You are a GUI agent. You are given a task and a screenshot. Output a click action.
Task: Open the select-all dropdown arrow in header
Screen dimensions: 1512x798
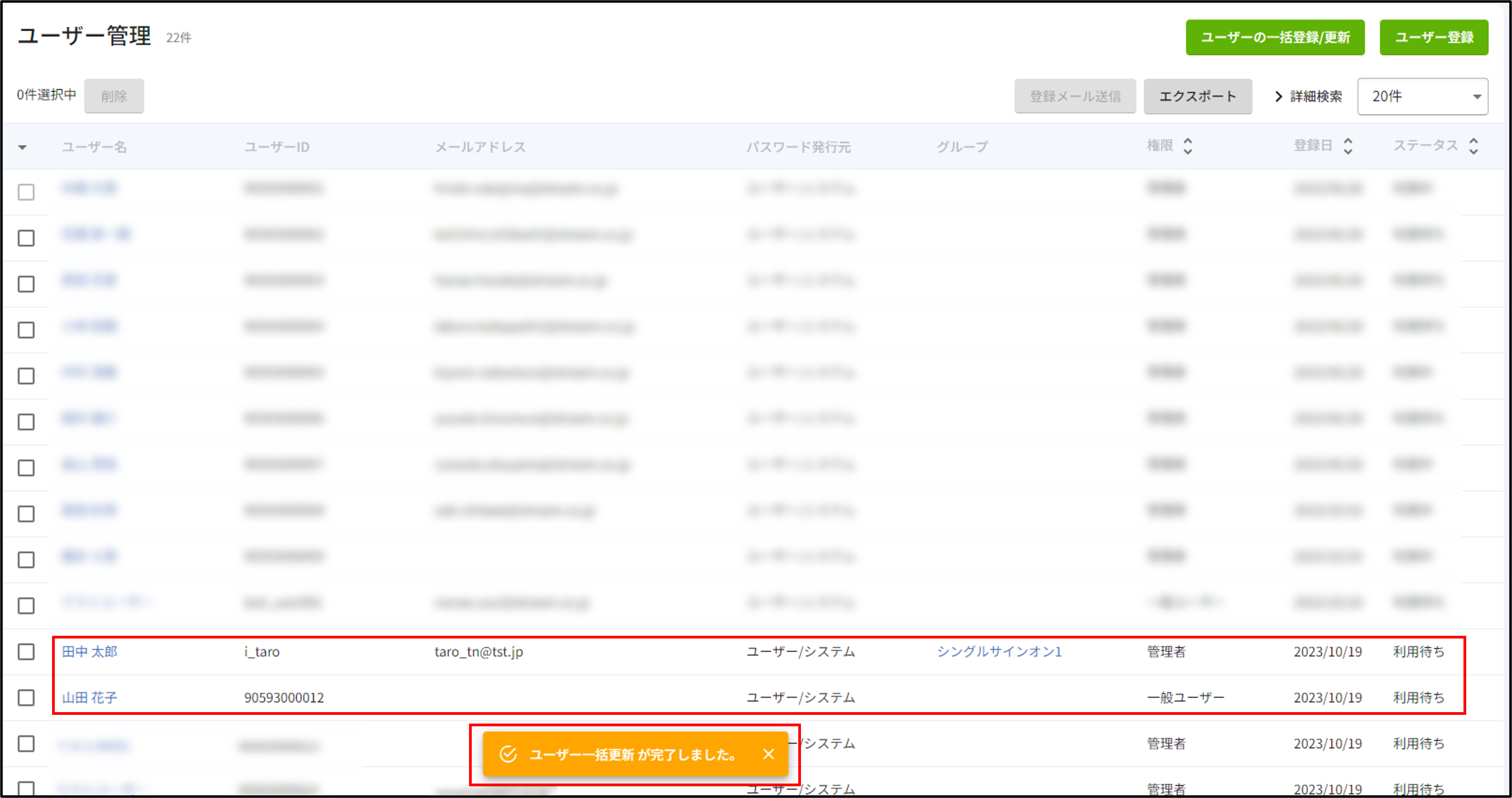(x=22, y=147)
